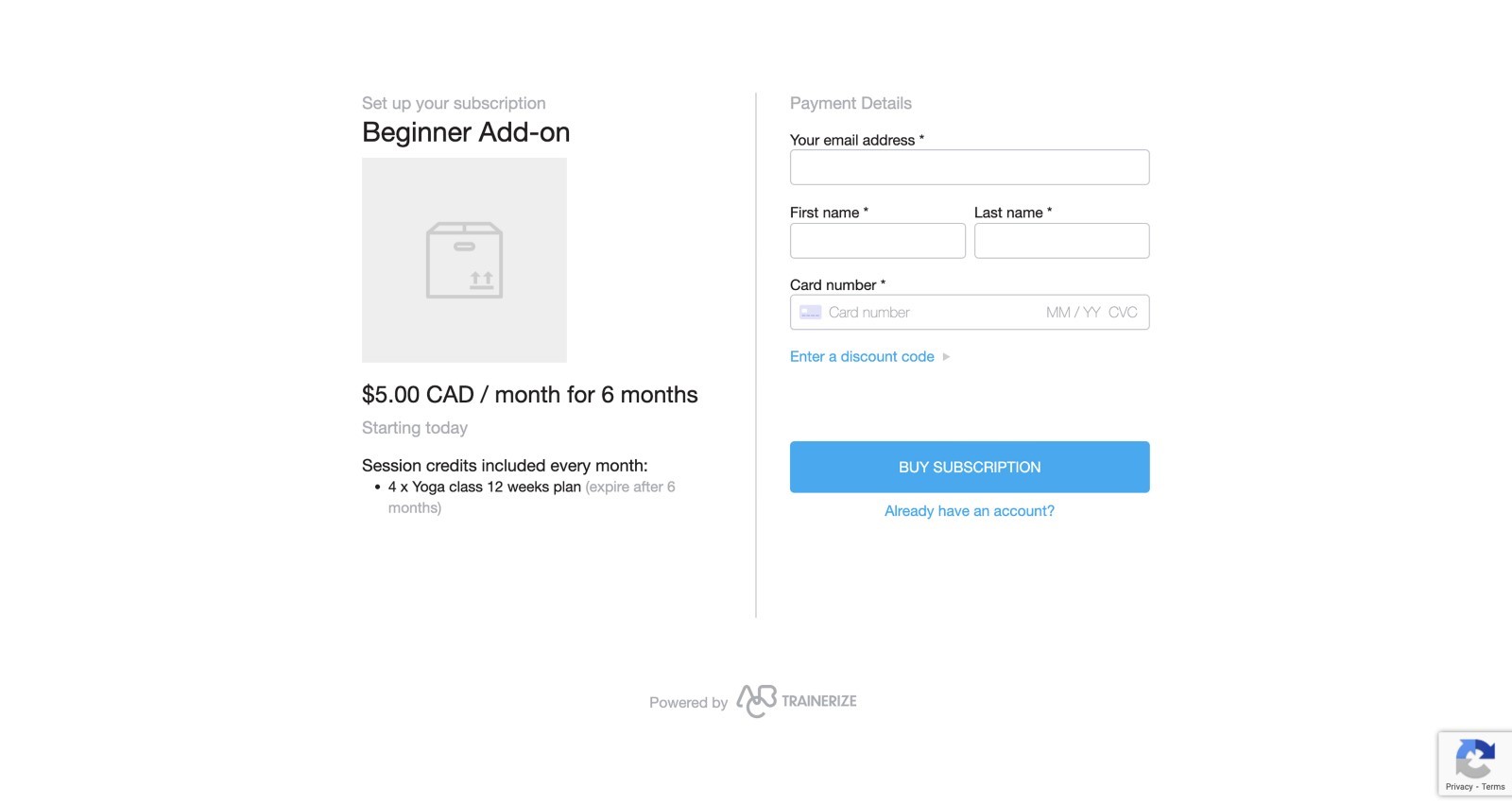Click the email address input field
Viewport: 1512px width, 804px height.
[970, 167]
